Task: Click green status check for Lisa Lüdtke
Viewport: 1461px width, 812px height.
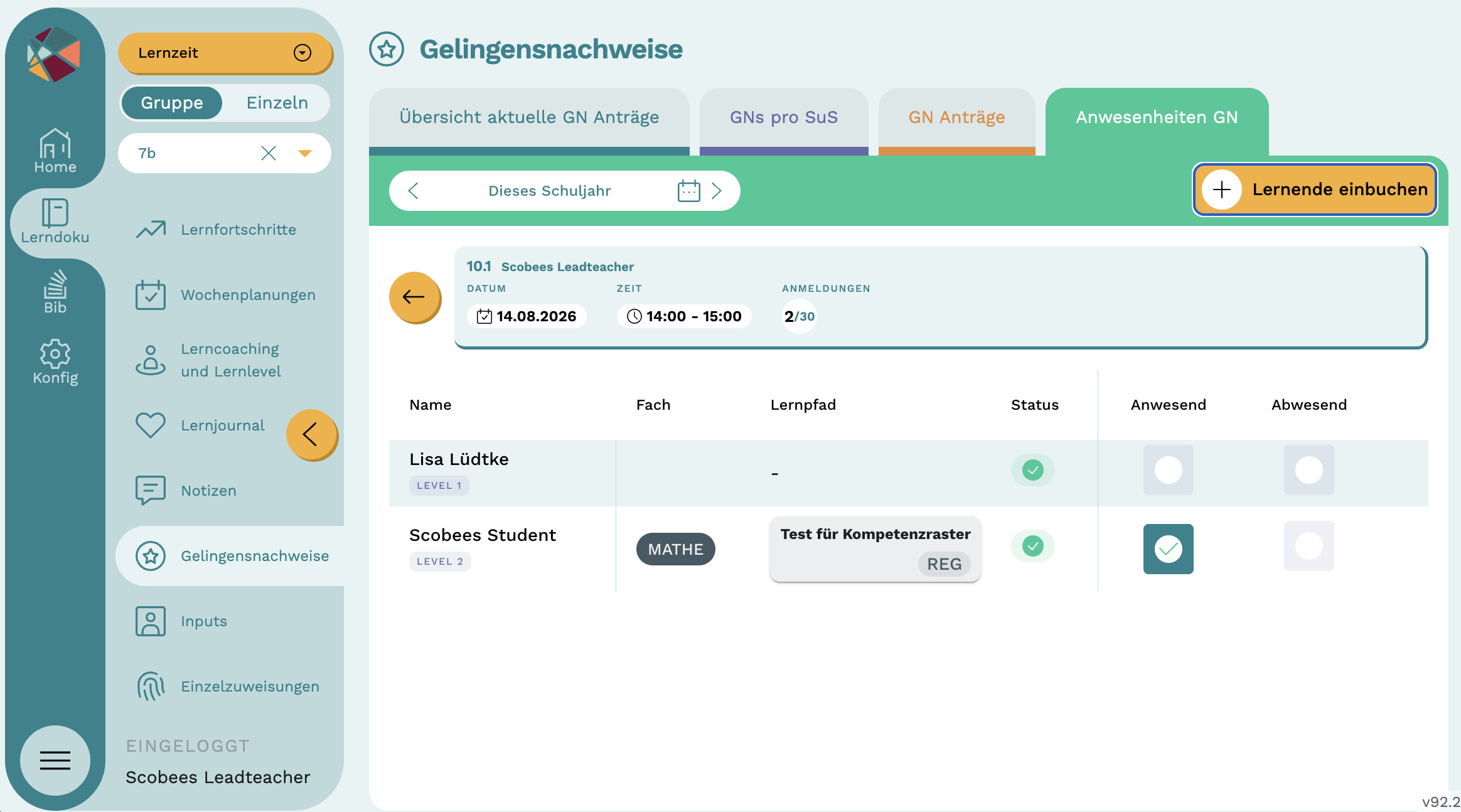Action: coord(1033,470)
